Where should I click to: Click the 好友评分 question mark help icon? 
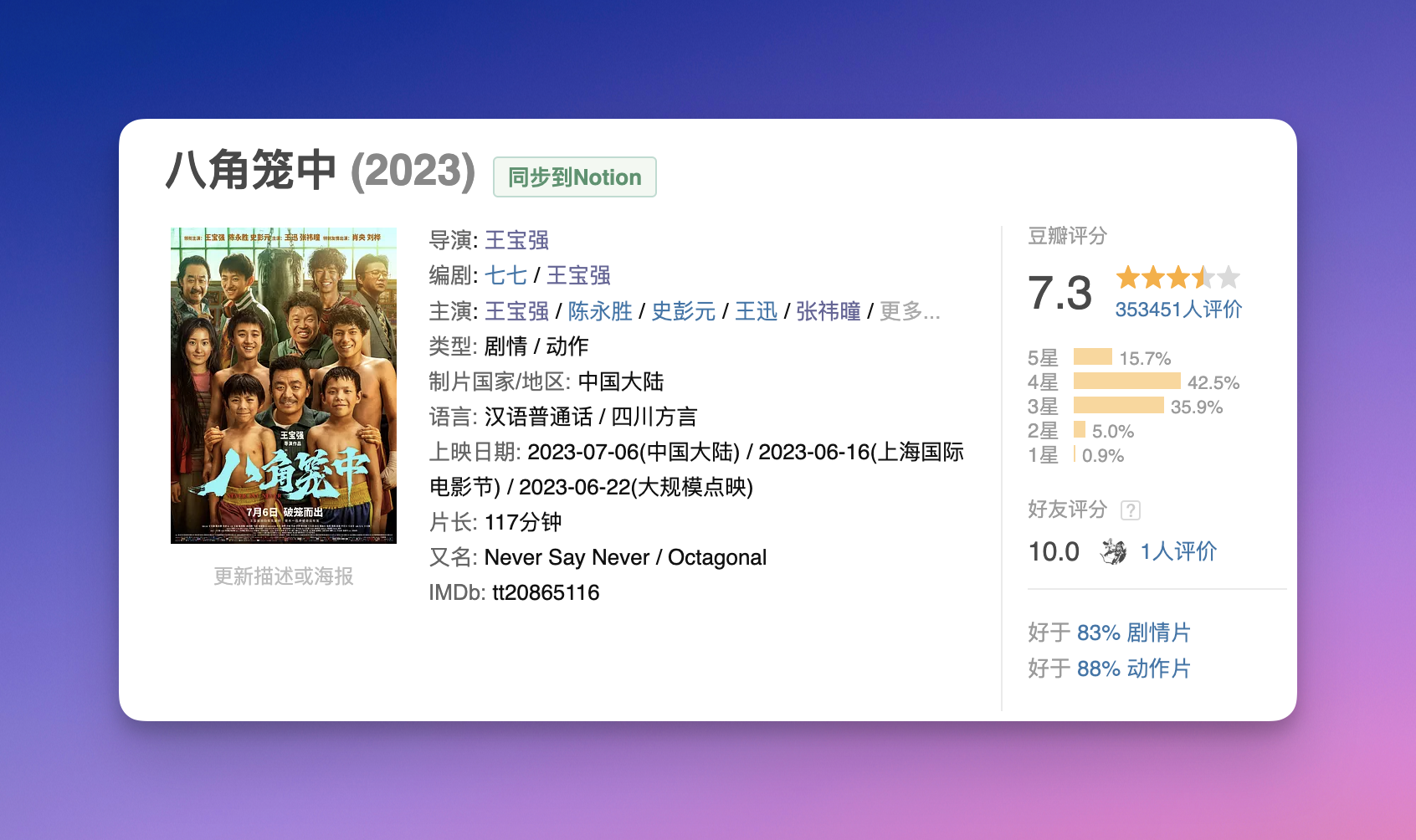pos(1131,510)
